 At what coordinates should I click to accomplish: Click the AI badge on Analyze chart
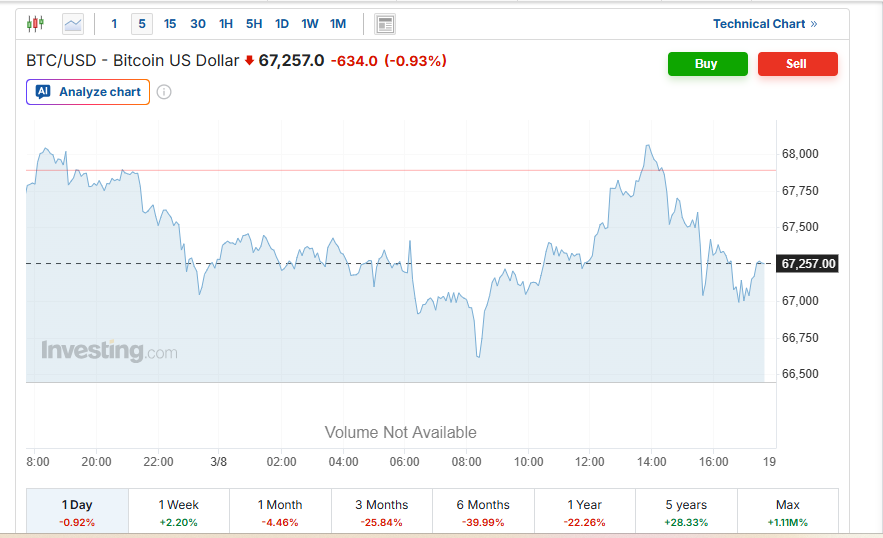coord(43,92)
